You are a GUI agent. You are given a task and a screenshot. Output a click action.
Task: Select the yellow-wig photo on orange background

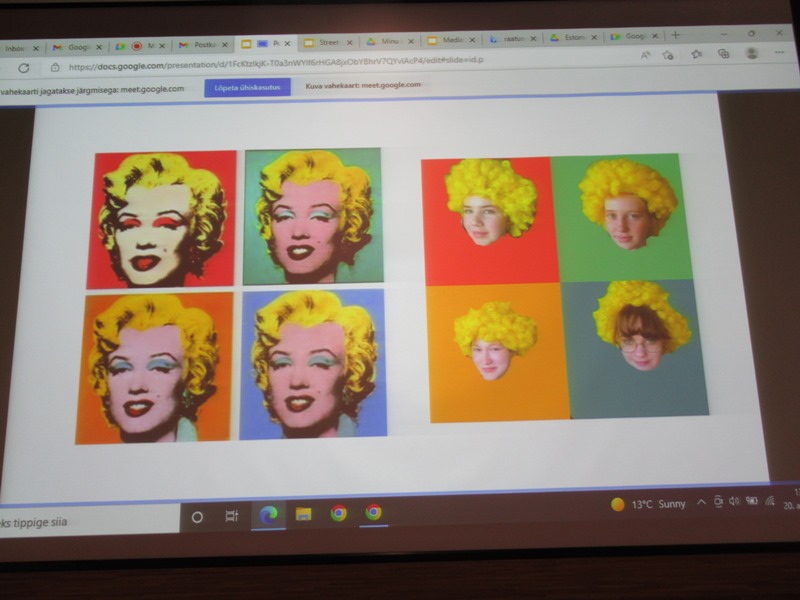click(x=499, y=353)
